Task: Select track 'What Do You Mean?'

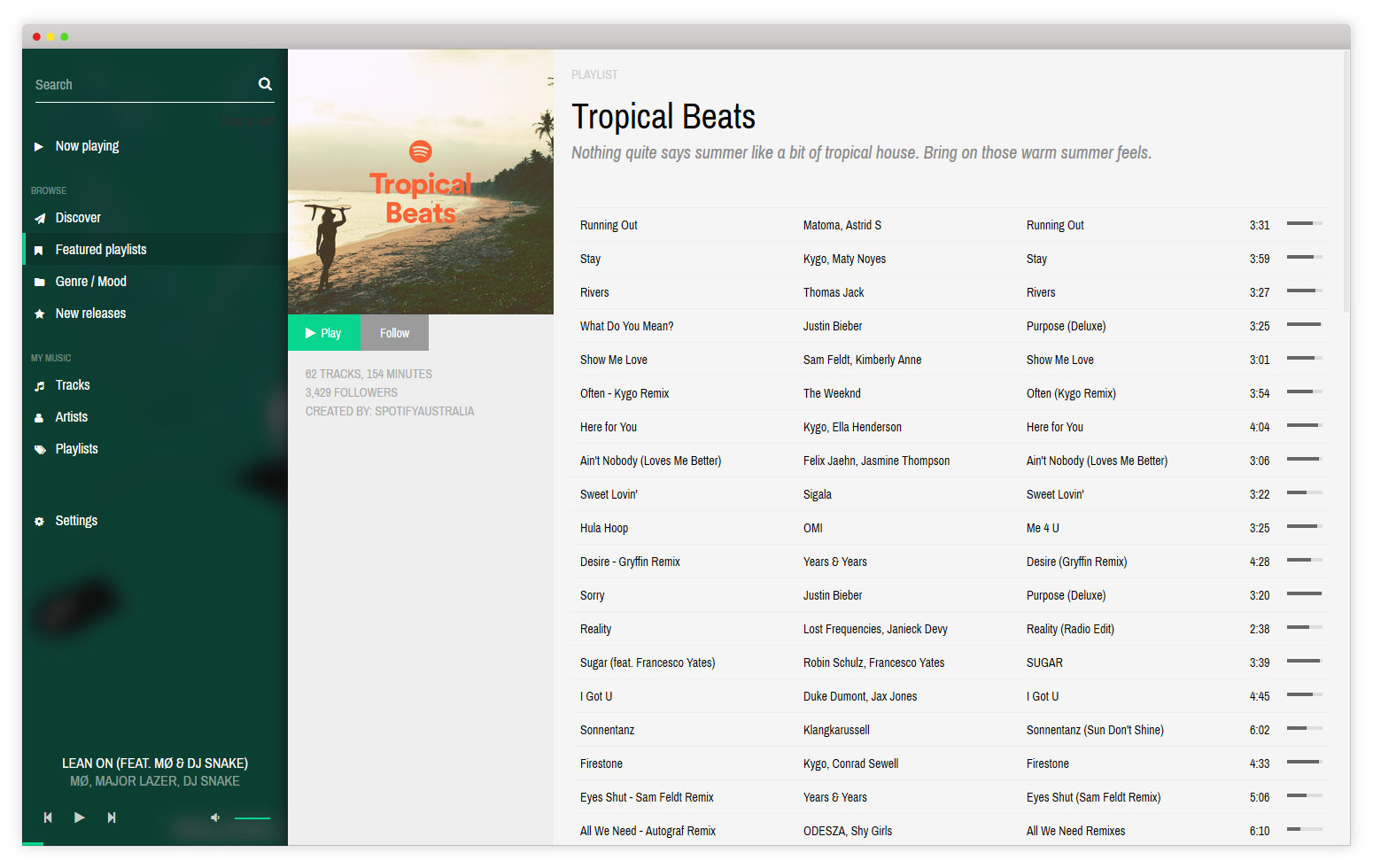Action: [x=626, y=326]
